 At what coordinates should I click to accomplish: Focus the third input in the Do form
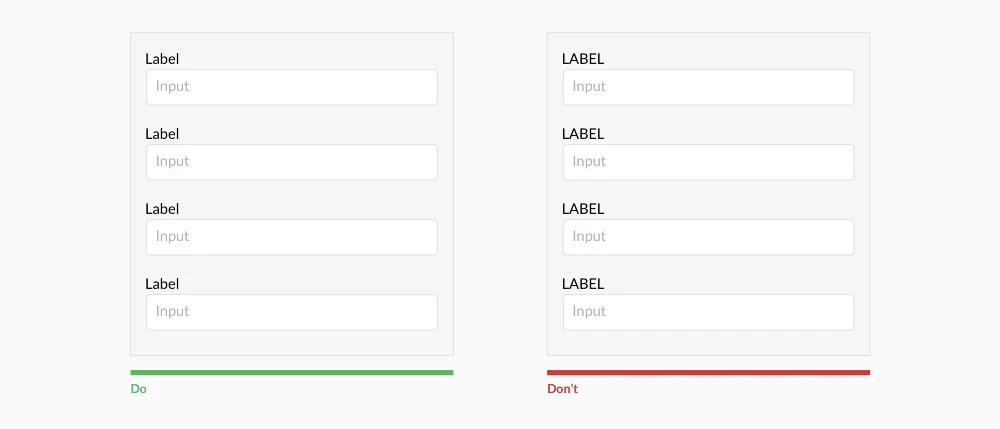(291, 237)
